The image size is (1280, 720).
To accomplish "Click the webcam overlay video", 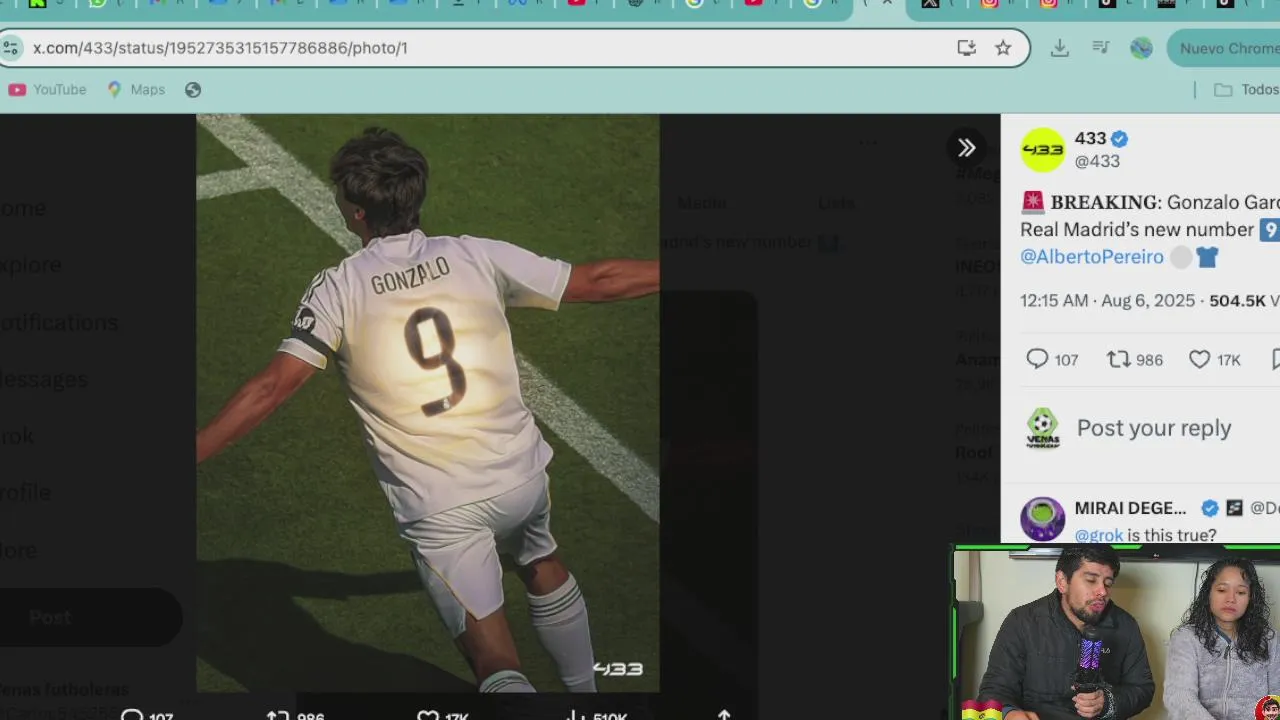I will (1117, 633).
